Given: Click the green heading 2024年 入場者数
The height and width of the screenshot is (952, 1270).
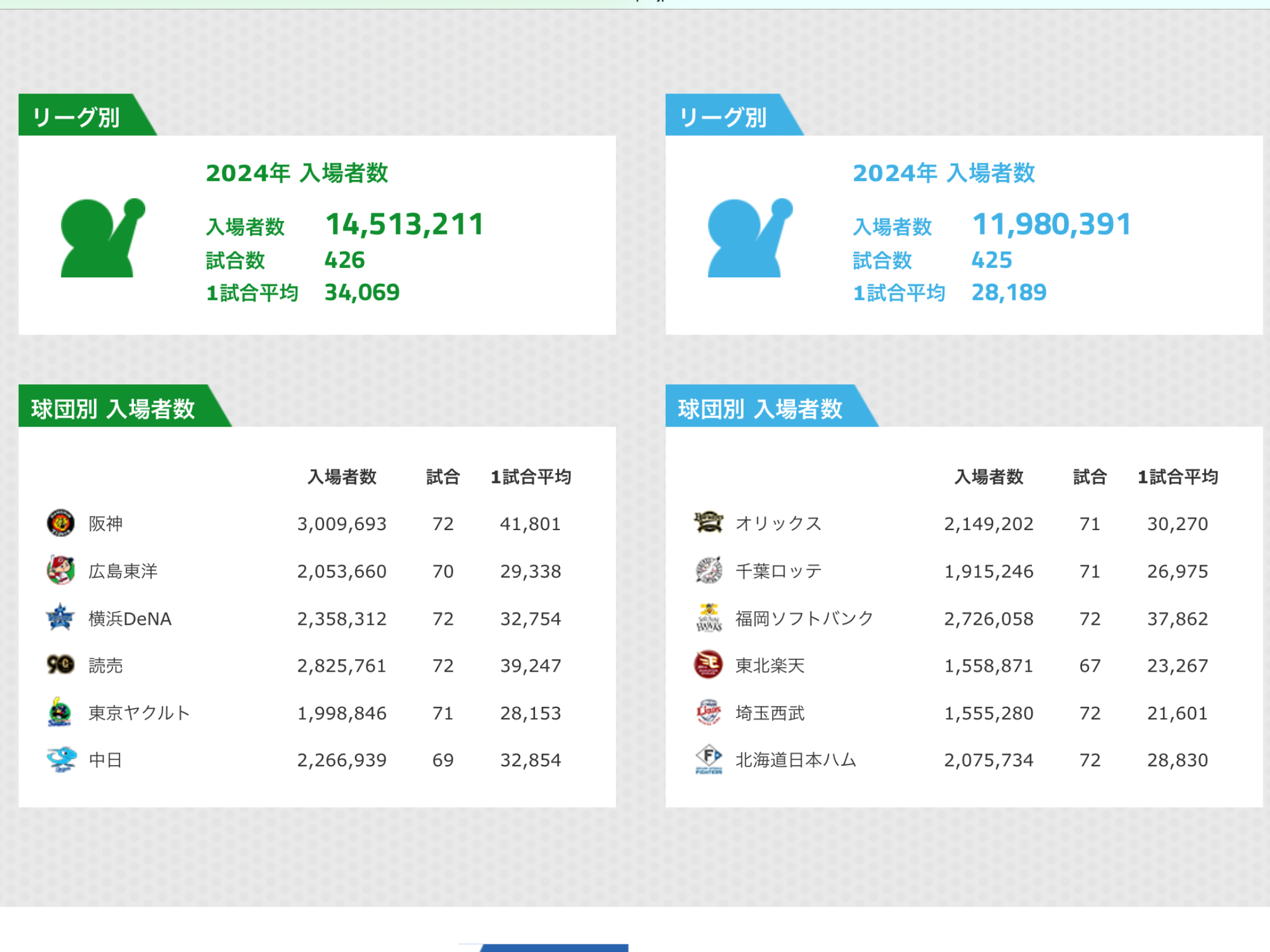Looking at the screenshot, I should [x=297, y=173].
